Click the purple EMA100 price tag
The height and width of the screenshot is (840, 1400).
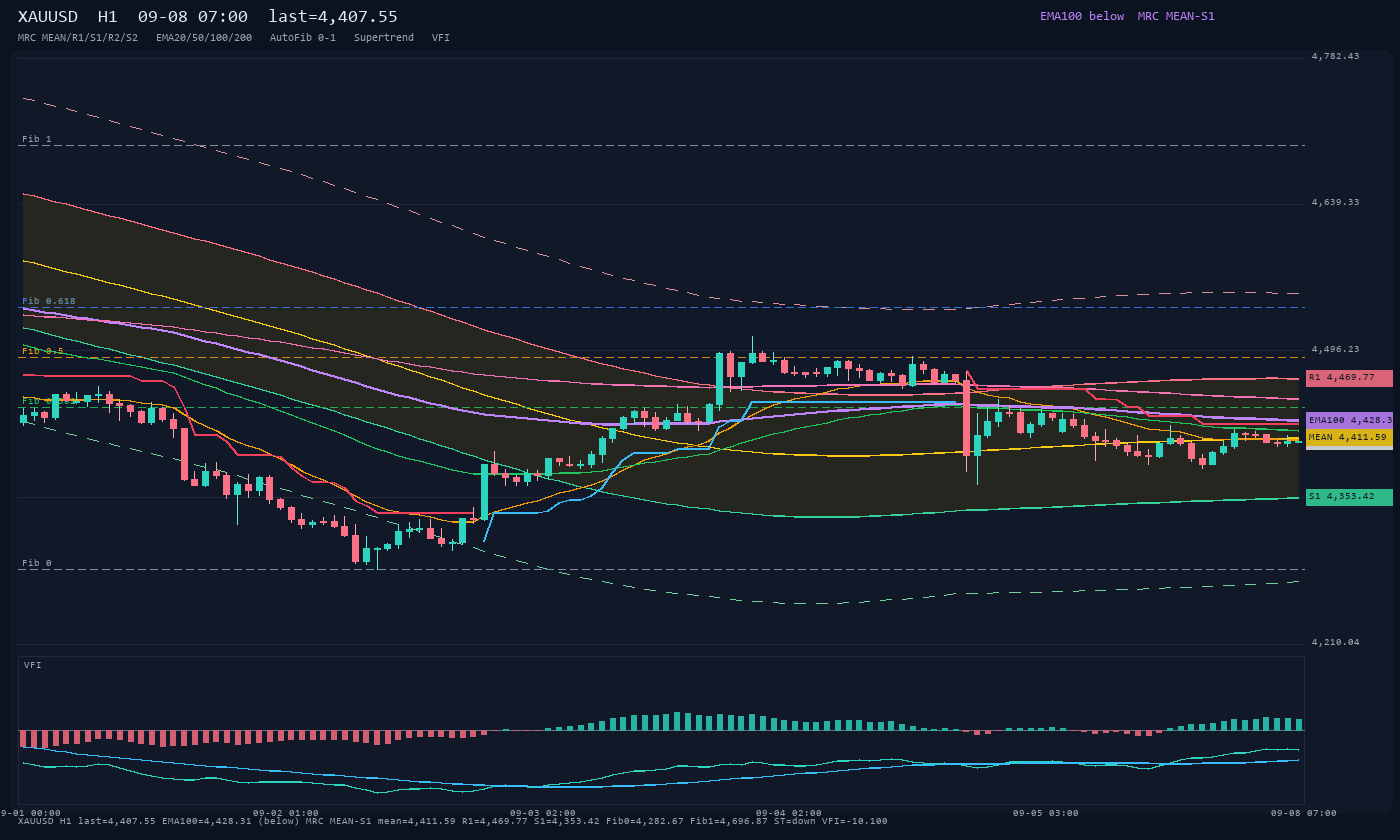[1349, 421]
